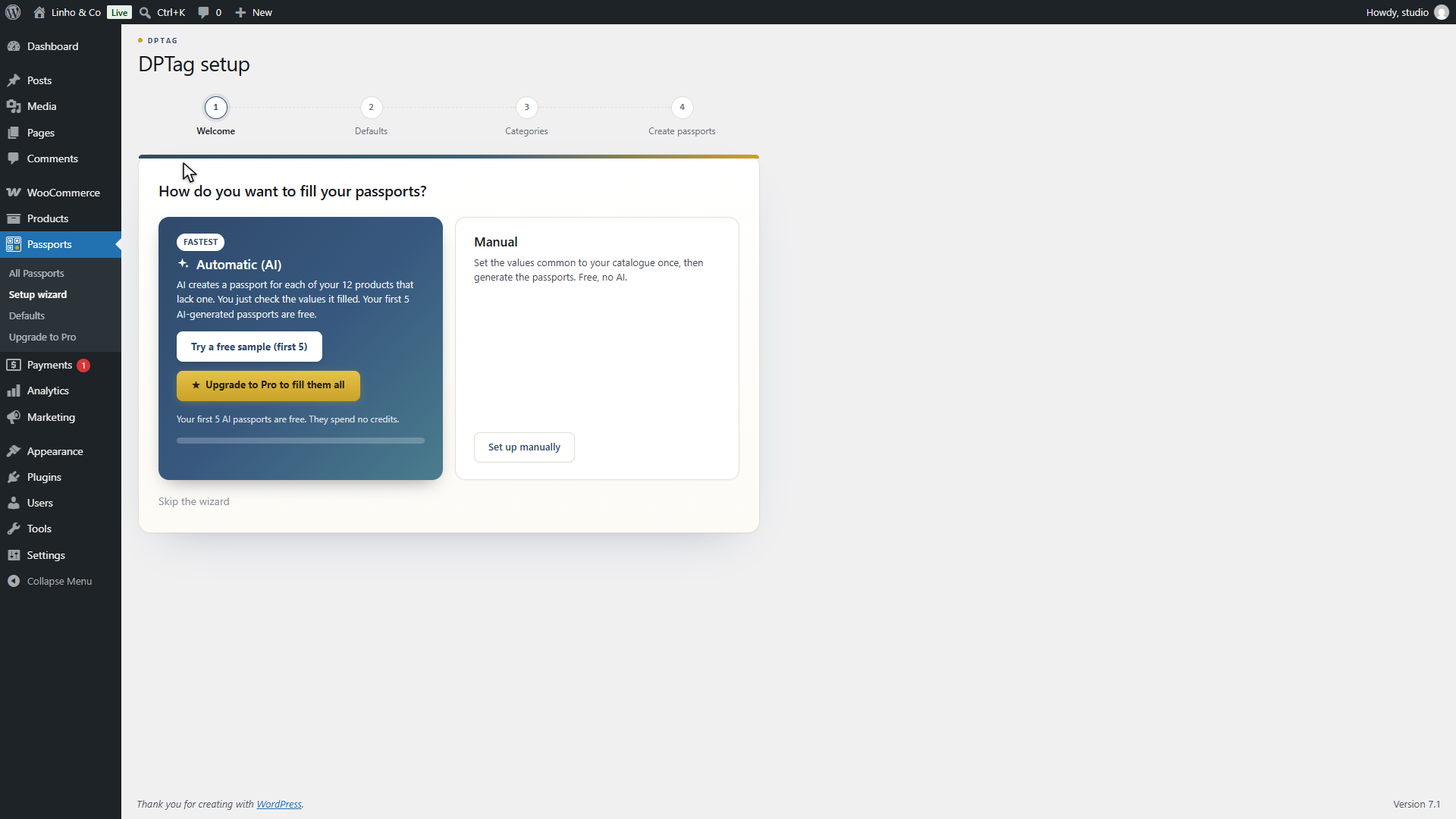Click the Collapse Menu arrow icon
The image size is (1456, 819).
[14, 581]
